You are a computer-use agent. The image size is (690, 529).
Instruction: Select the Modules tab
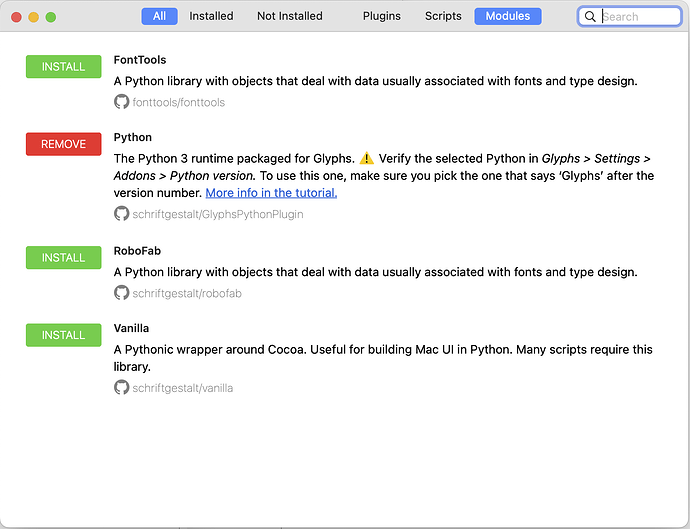pos(508,16)
